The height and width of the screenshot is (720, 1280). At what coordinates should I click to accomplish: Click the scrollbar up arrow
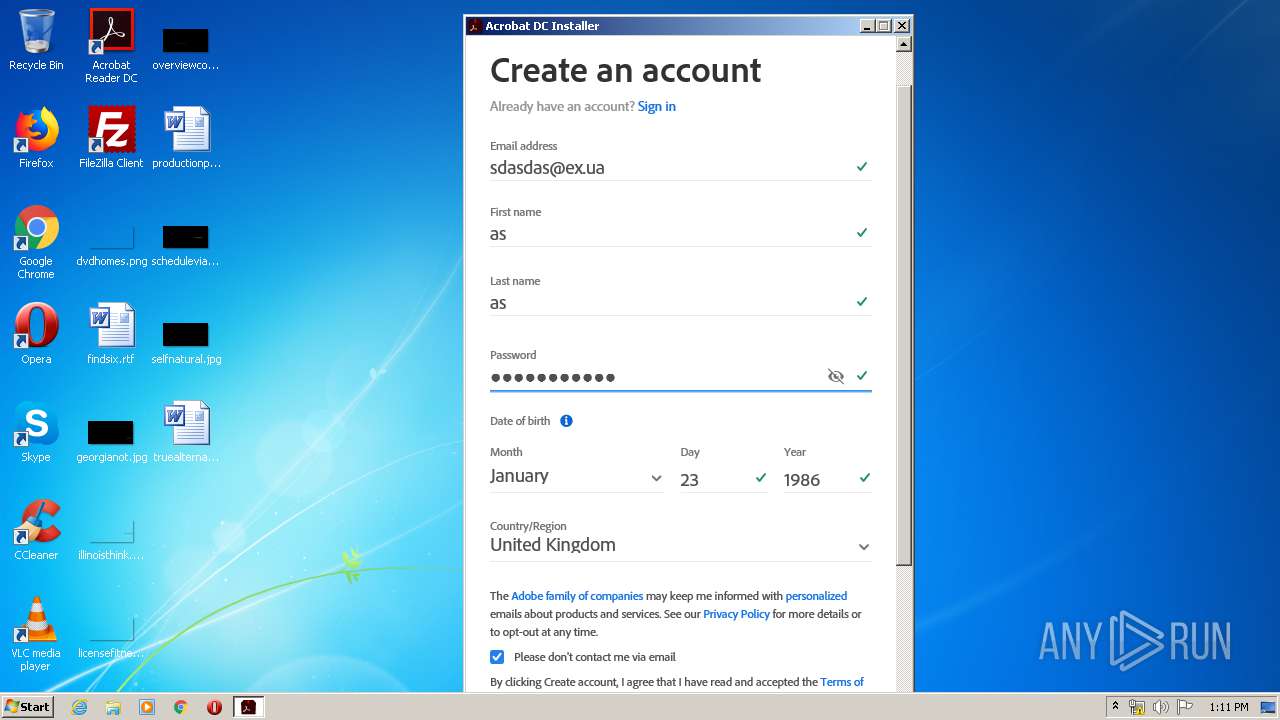904,44
